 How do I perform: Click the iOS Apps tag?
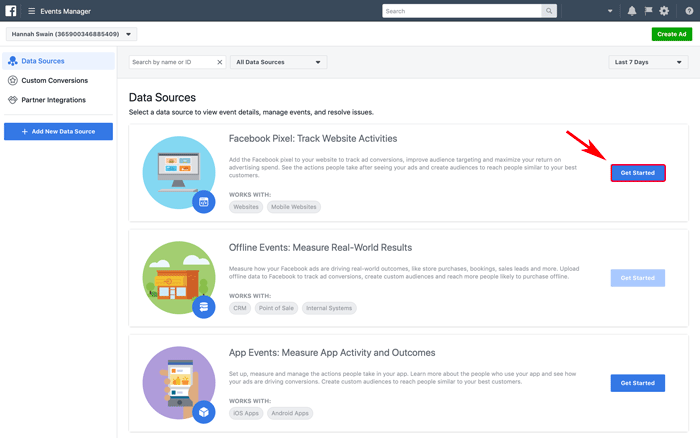(246, 413)
